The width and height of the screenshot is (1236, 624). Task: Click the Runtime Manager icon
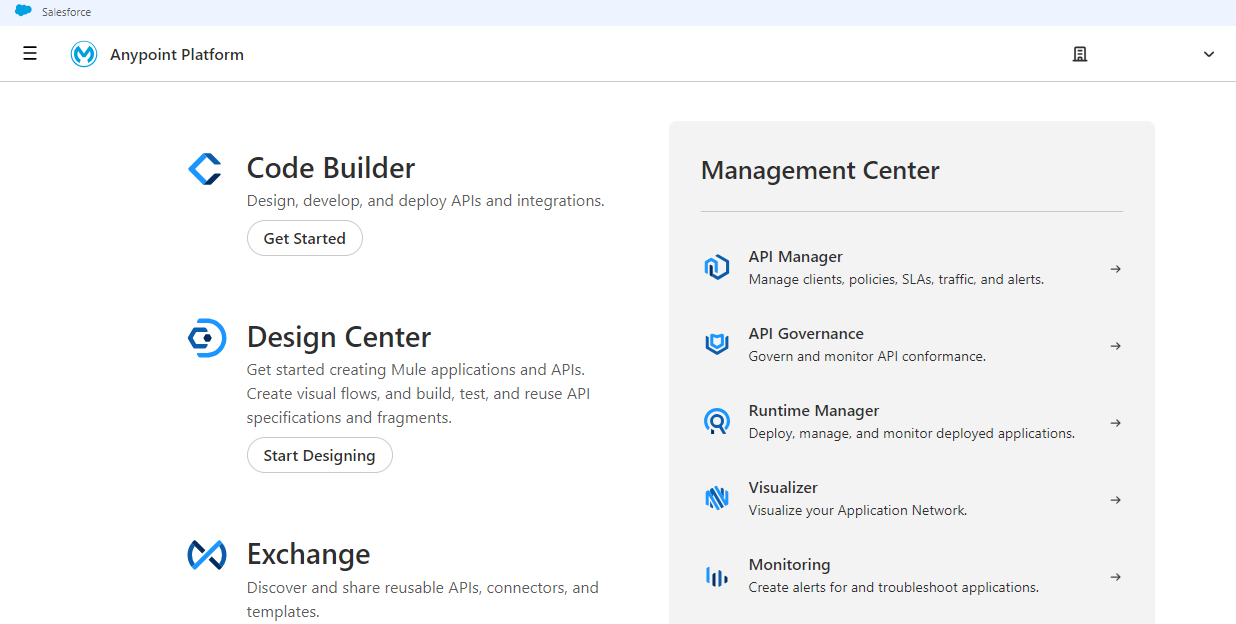717,421
